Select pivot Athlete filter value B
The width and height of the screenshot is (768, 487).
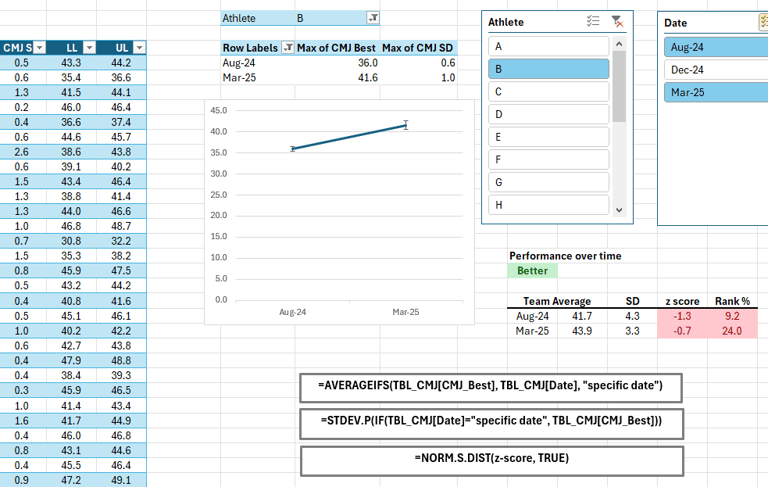click(x=300, y=18)
